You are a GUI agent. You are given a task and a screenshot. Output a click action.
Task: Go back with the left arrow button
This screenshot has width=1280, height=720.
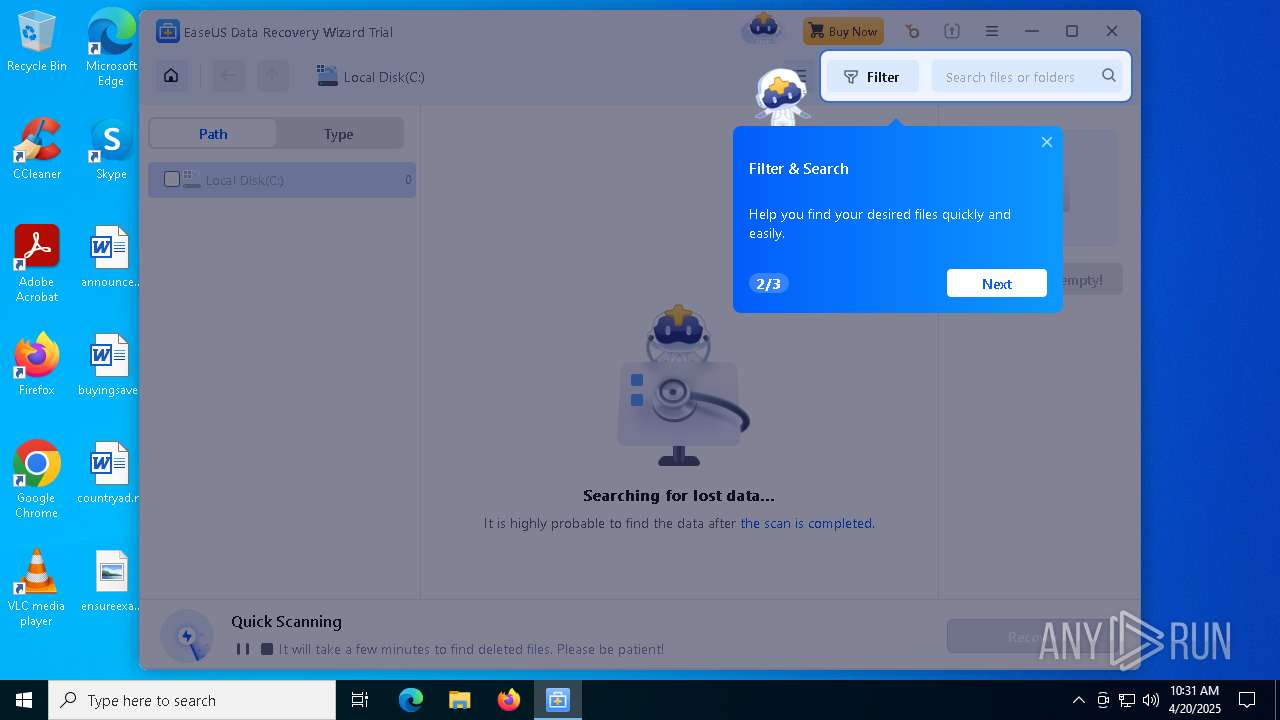[x=229, y=76]
